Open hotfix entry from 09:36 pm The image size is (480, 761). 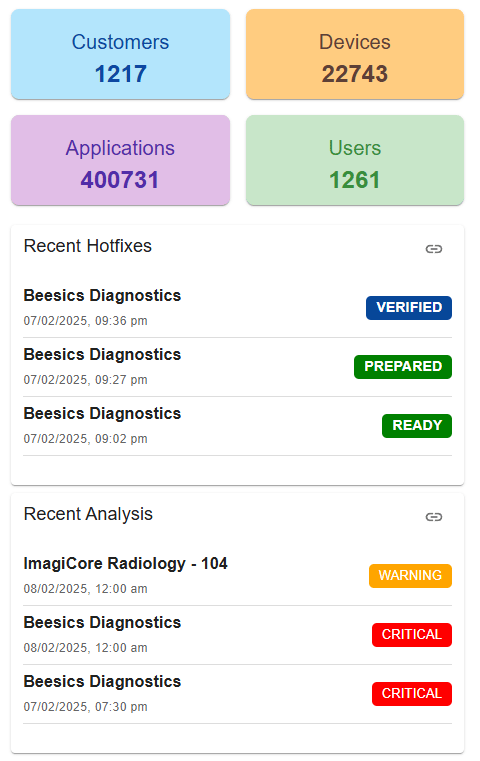tap(237, 308)
